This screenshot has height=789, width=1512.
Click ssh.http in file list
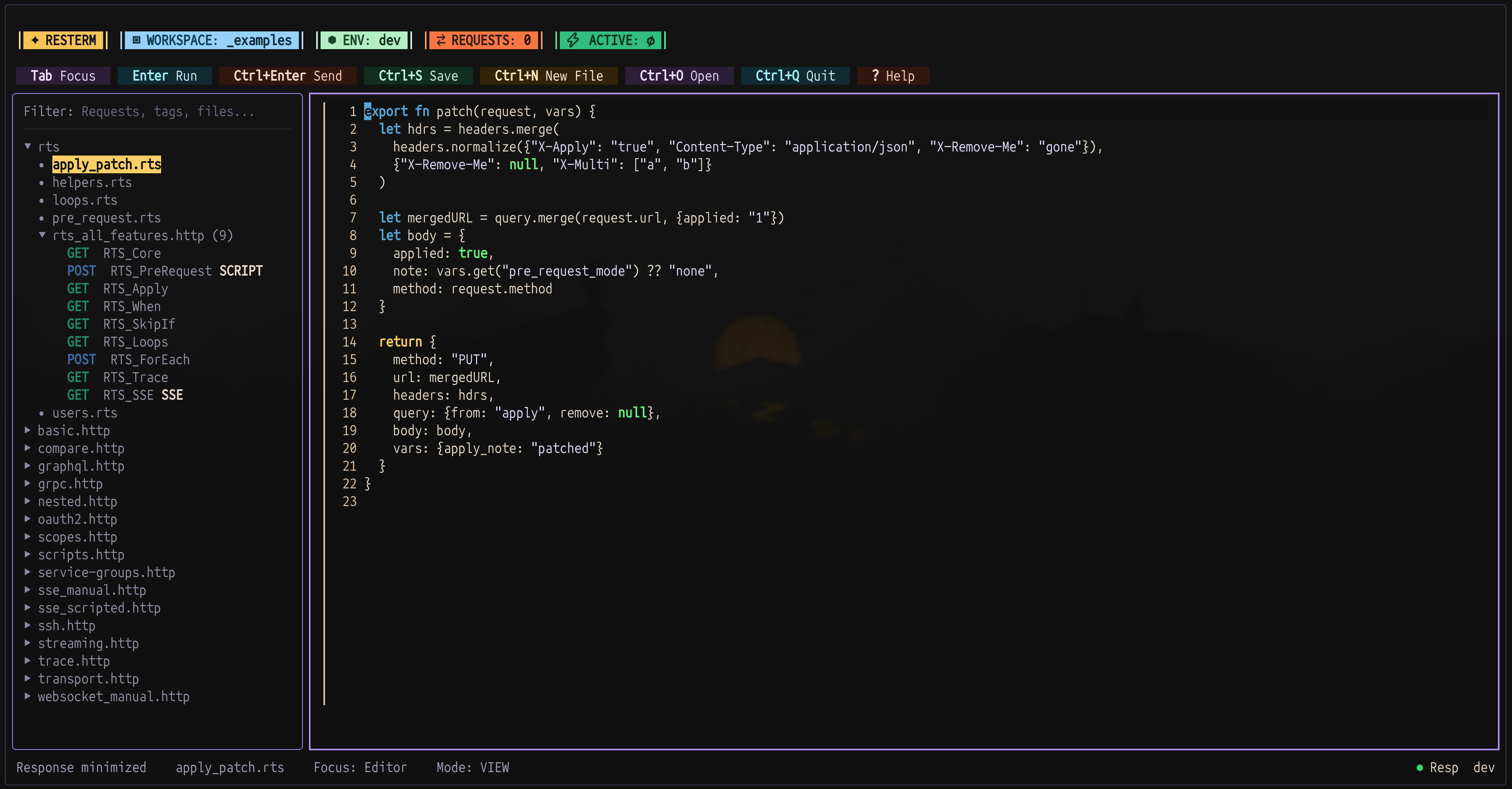(x=66, y=625)
